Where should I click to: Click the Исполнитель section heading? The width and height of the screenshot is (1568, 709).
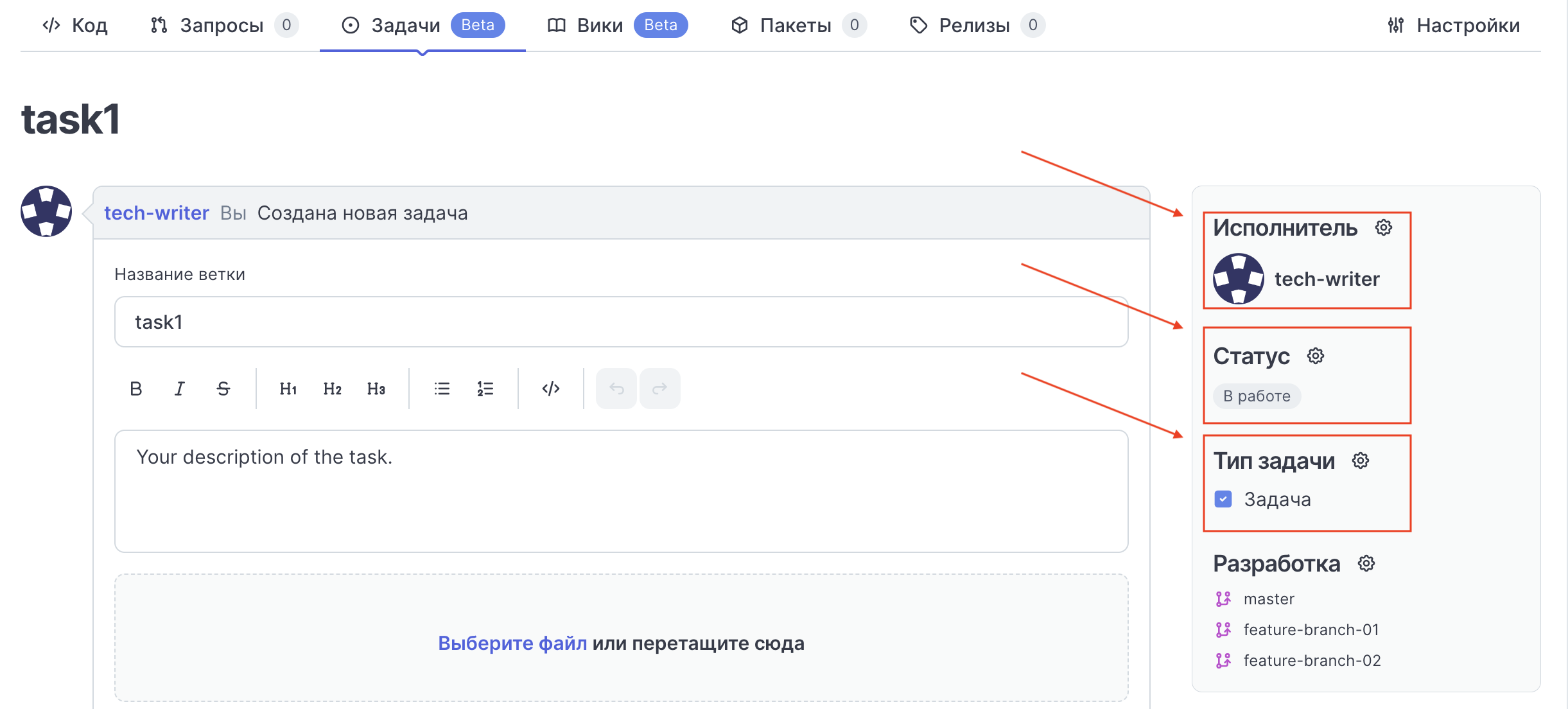click(1285, 227)
